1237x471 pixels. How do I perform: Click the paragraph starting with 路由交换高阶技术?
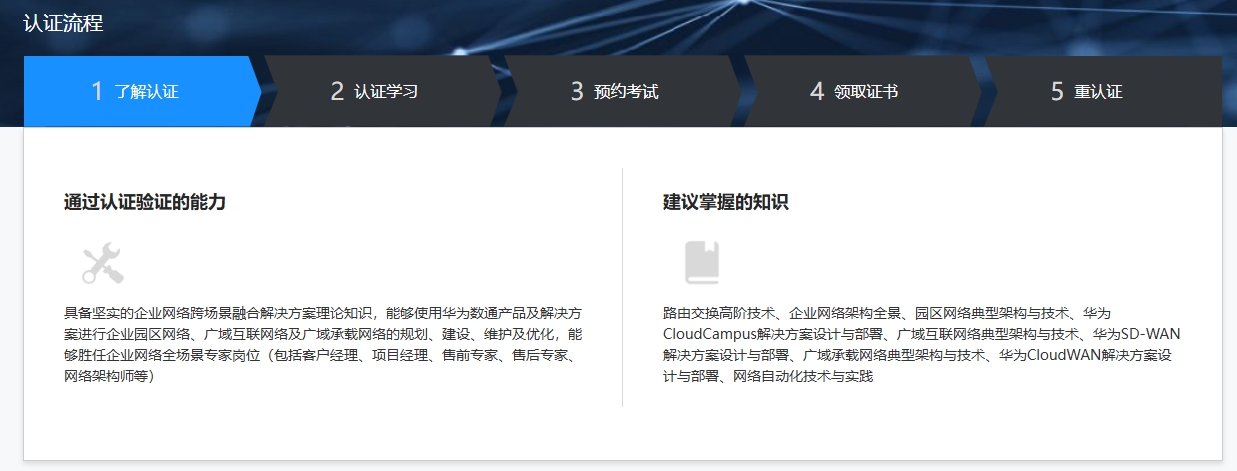pyautogui.click(x=922, y=345)
